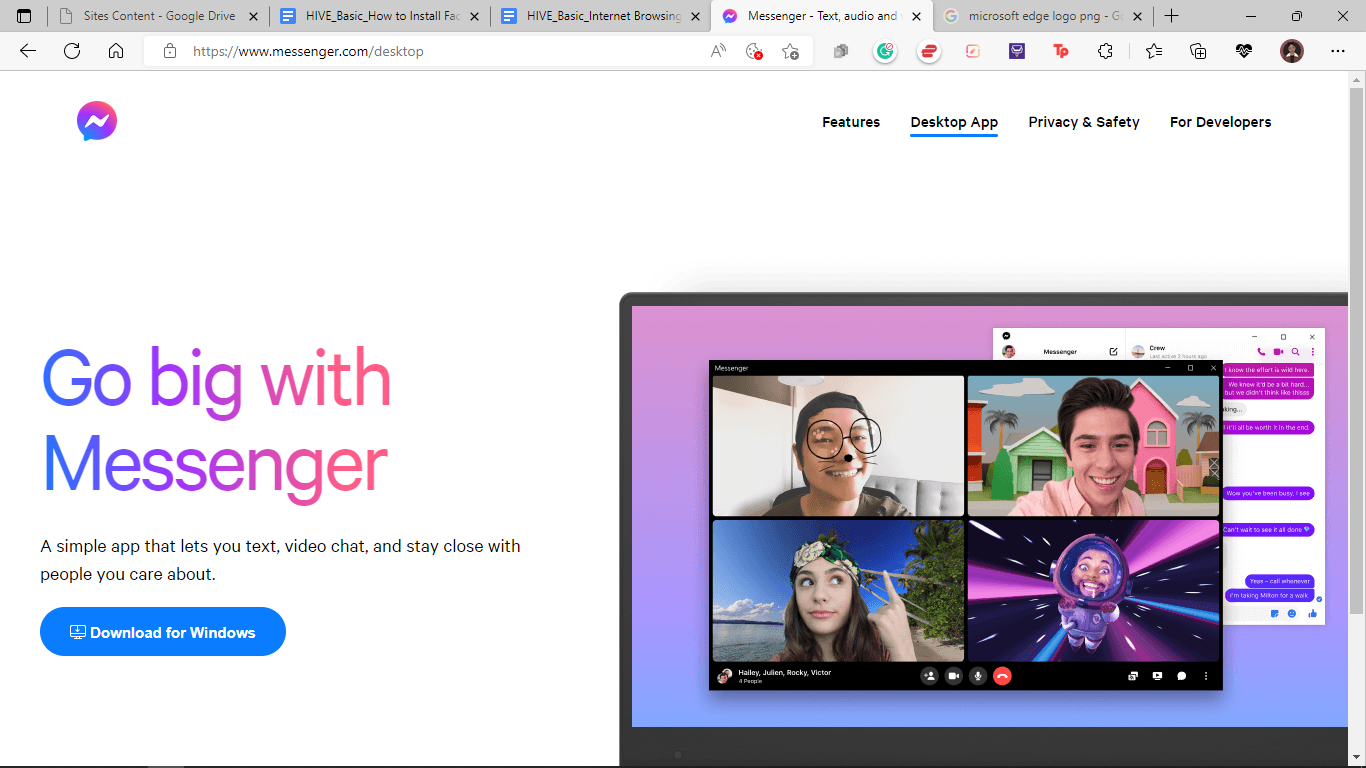Close the microsoft edge logo png tab
This screenshot has height=768, width=1366.
coord(1137,16)
